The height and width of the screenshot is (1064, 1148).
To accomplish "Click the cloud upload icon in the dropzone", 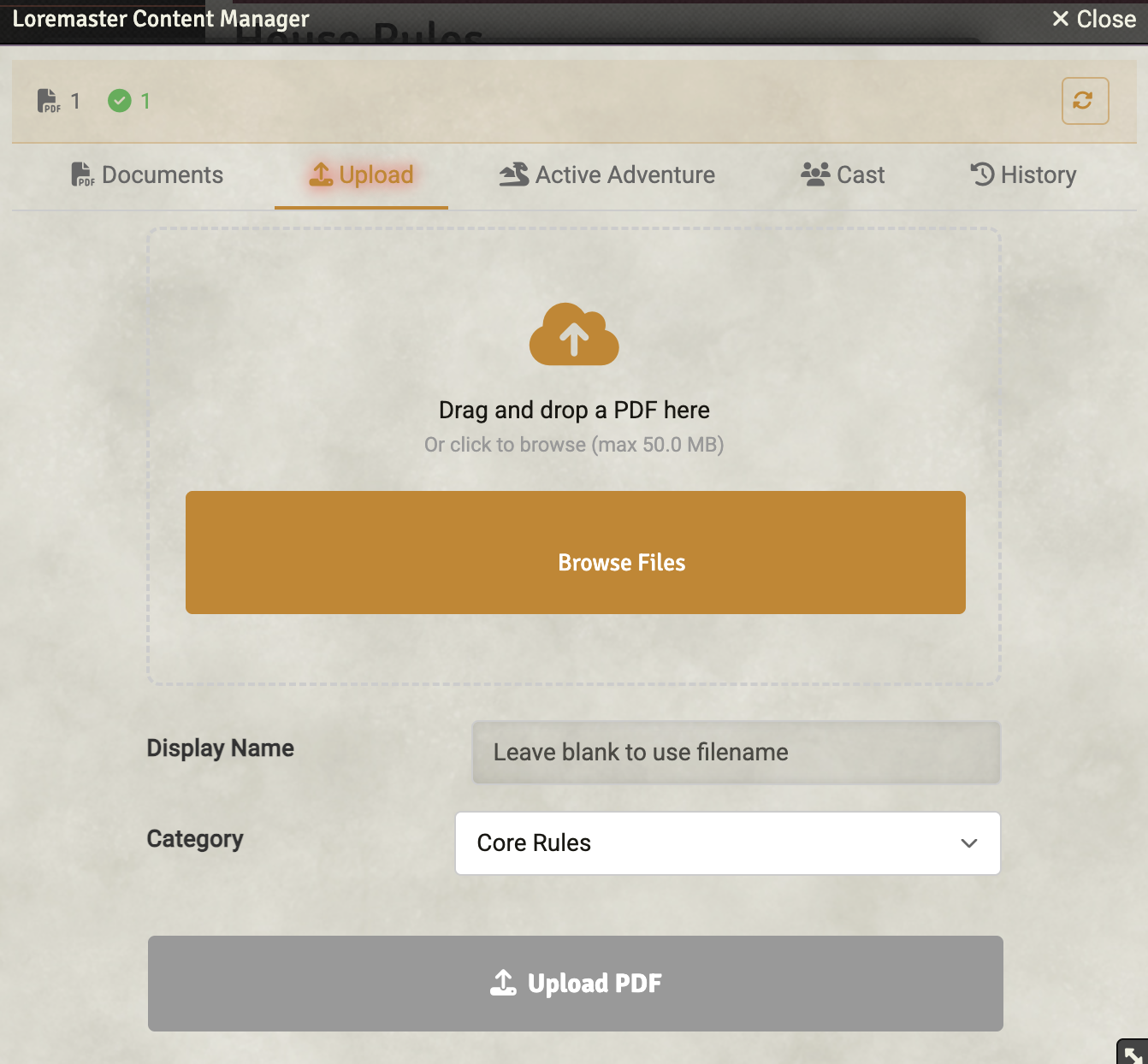I will (574, 335).
